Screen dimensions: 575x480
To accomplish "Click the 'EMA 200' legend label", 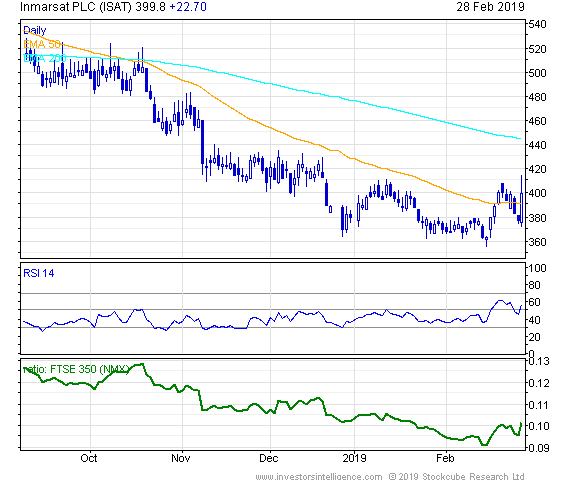I will point(44,58).
